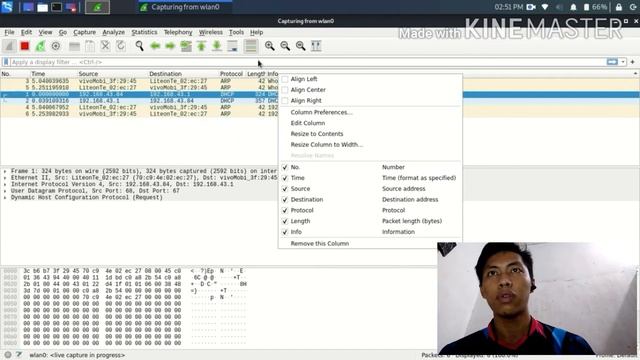Zoom in on packet text
Image resolution: width=640 pixels, height=360 pixels.
[x=269, y=46]
